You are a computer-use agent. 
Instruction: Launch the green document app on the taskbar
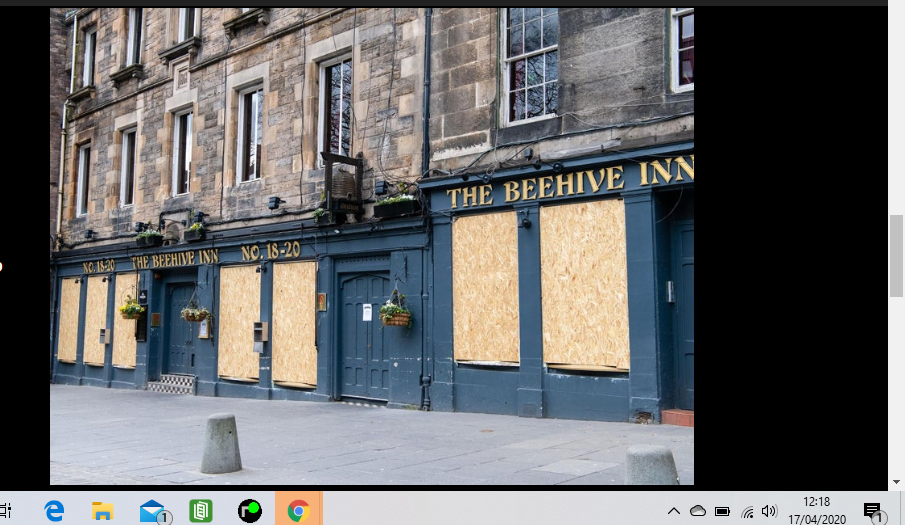tap(201, 511)
